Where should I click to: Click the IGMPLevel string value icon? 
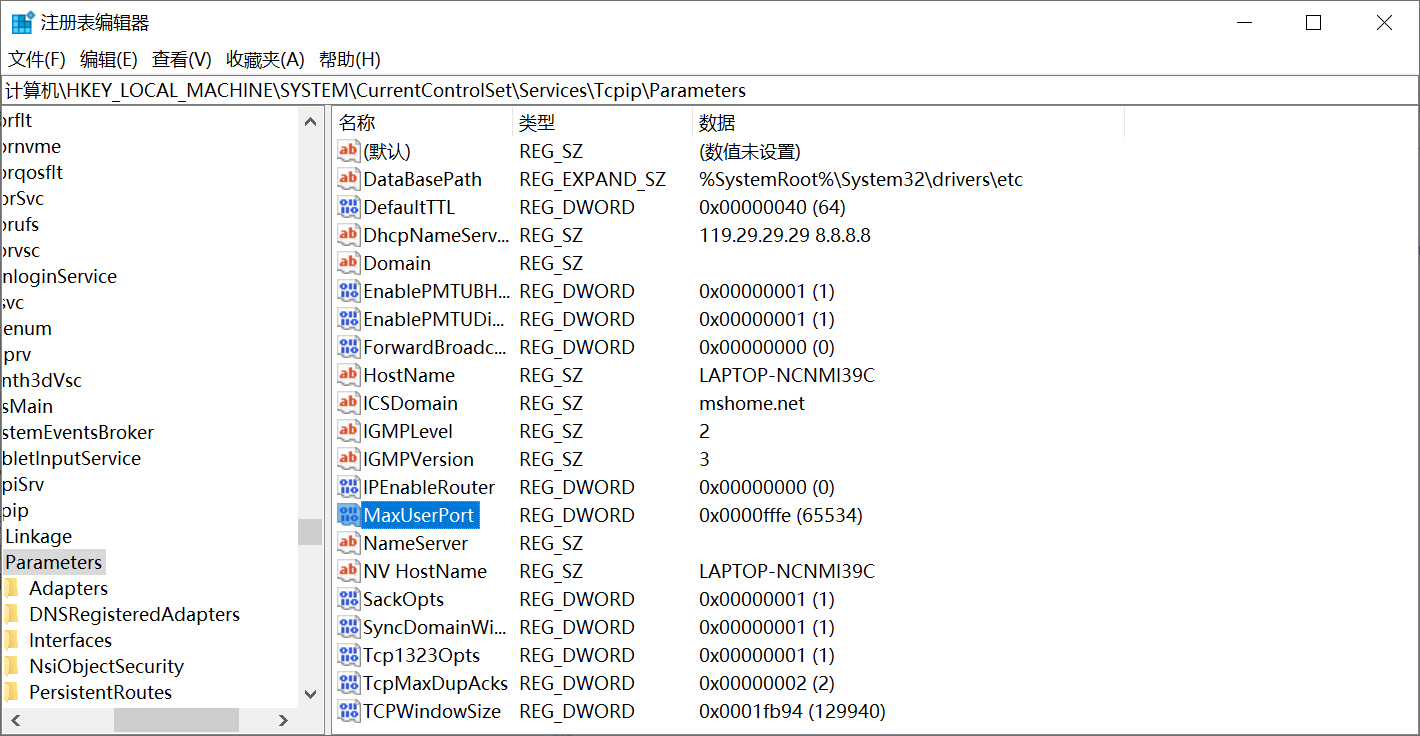click(348, 431)
